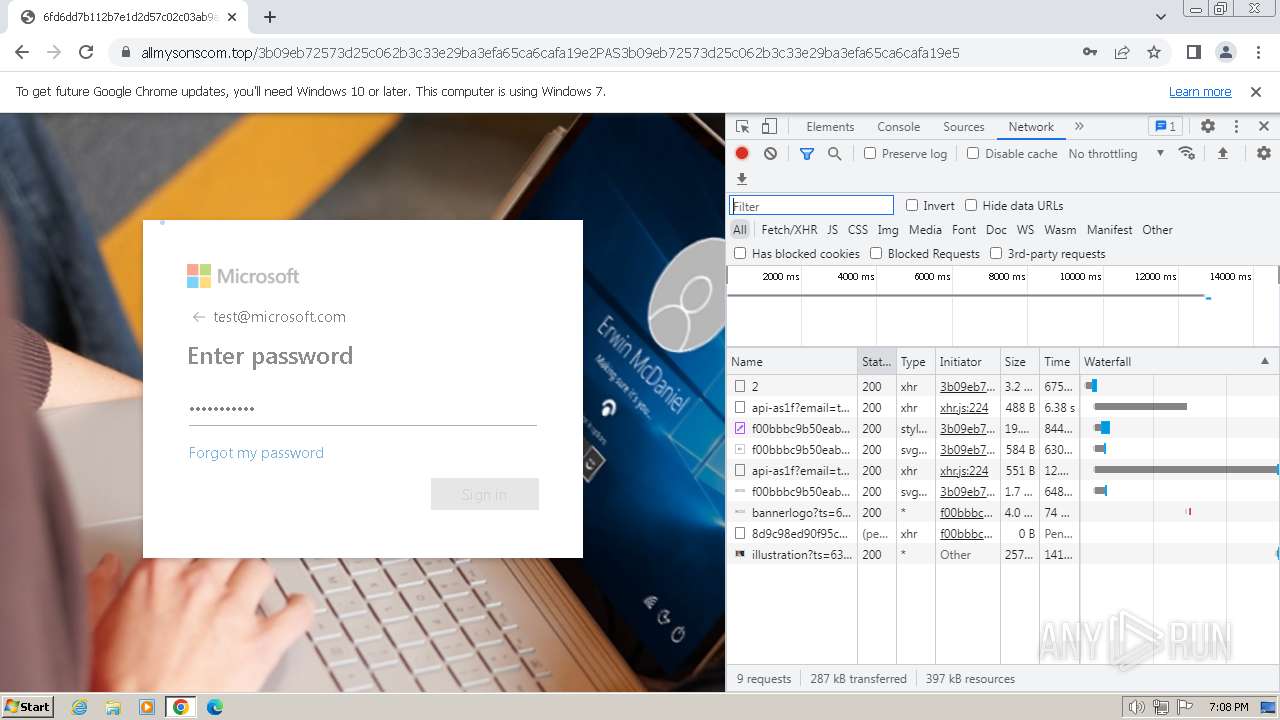Check the Invert filter checkbox
Screen dimensions: 1280x720
coord(912,205)
